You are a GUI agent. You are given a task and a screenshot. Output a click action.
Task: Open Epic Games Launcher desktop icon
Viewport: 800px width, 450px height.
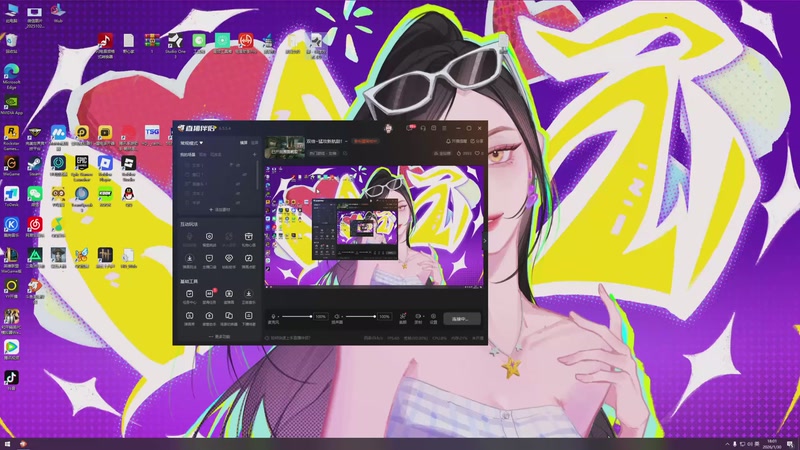[x=82, y=169]
